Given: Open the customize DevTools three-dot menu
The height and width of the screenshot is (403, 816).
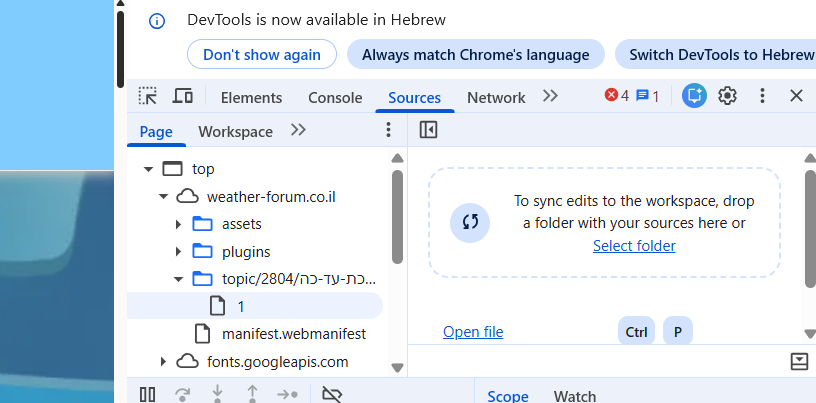Looking at the screenshot, I should (762, 96).
